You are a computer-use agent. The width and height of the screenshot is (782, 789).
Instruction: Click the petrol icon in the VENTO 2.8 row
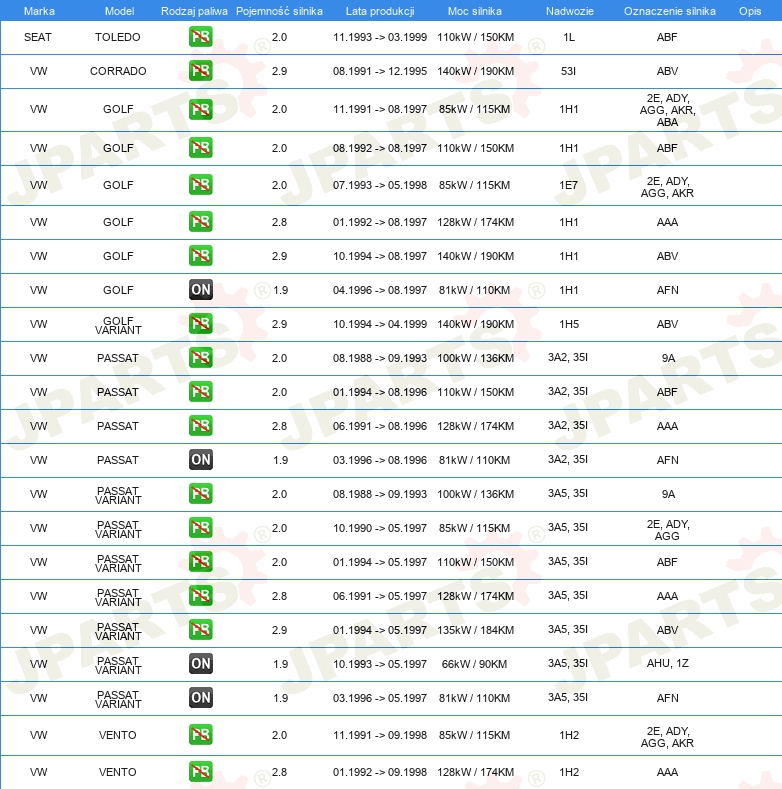tap(201, 771)
